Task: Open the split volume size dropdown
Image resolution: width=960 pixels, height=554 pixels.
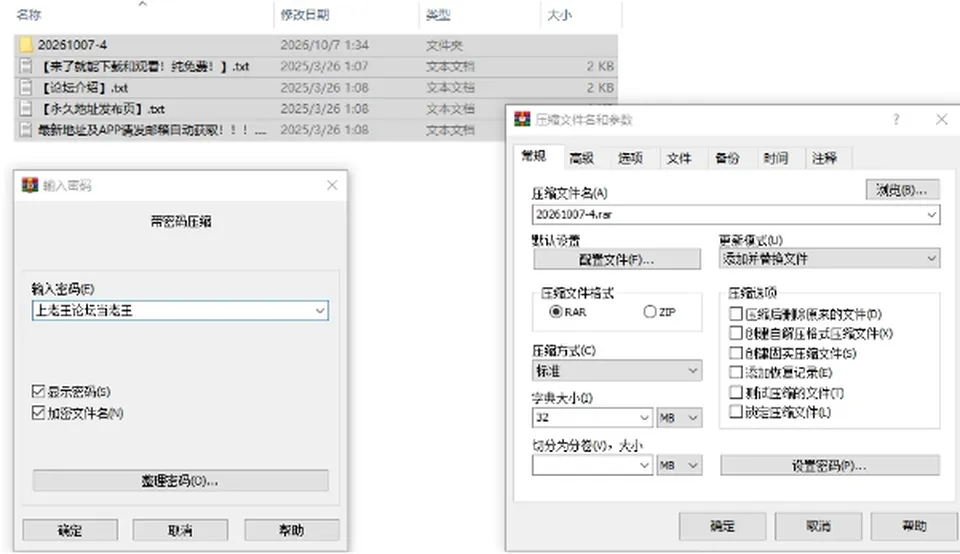Action: tap(644, 465)
